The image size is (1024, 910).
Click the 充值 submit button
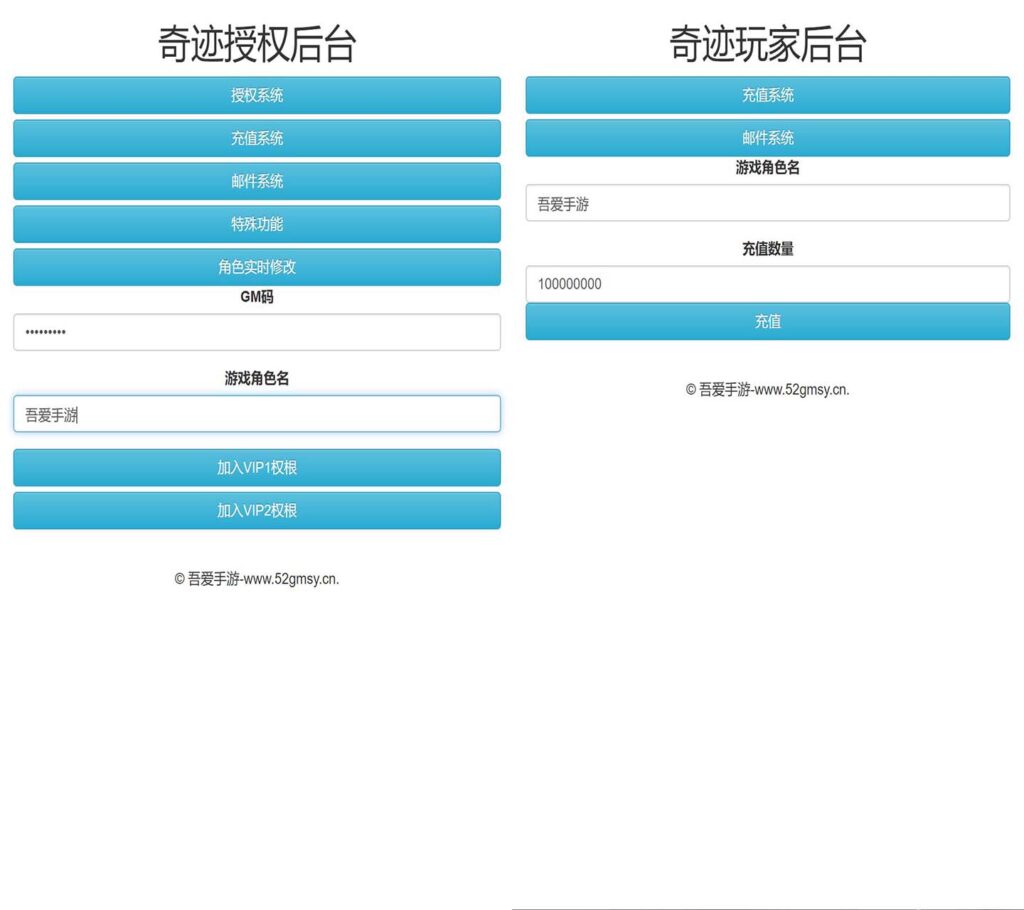767,321
